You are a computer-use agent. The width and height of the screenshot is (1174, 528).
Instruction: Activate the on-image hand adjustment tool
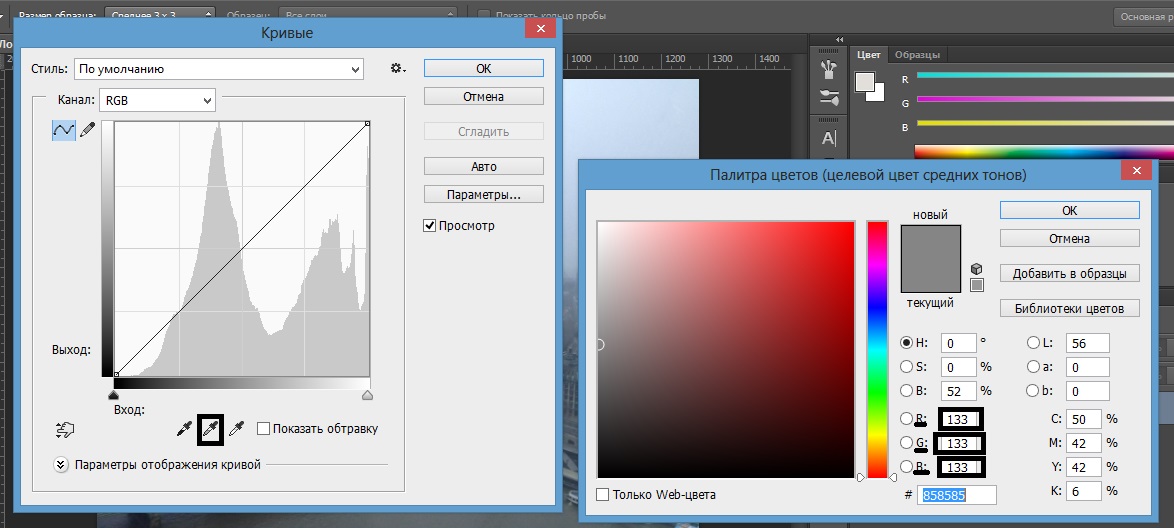point(66,429)
